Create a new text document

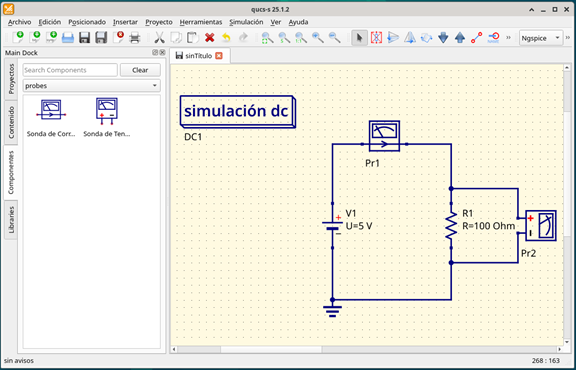[35, 37]
